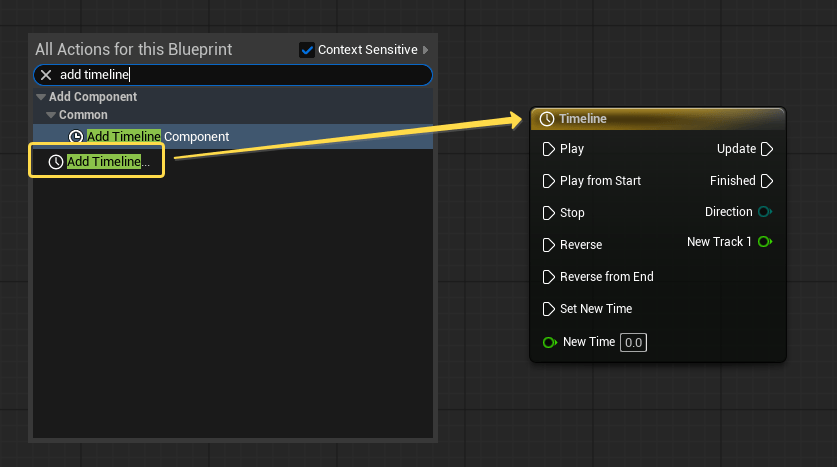Toggle the Context Sensitive checkbox

307,50
